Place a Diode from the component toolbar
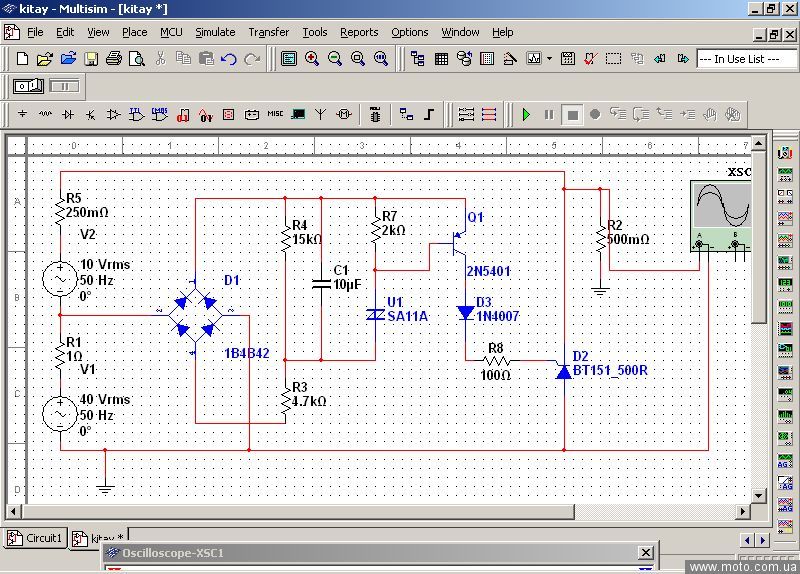Viewport: 800px width, 574px height. pos(68,114)
